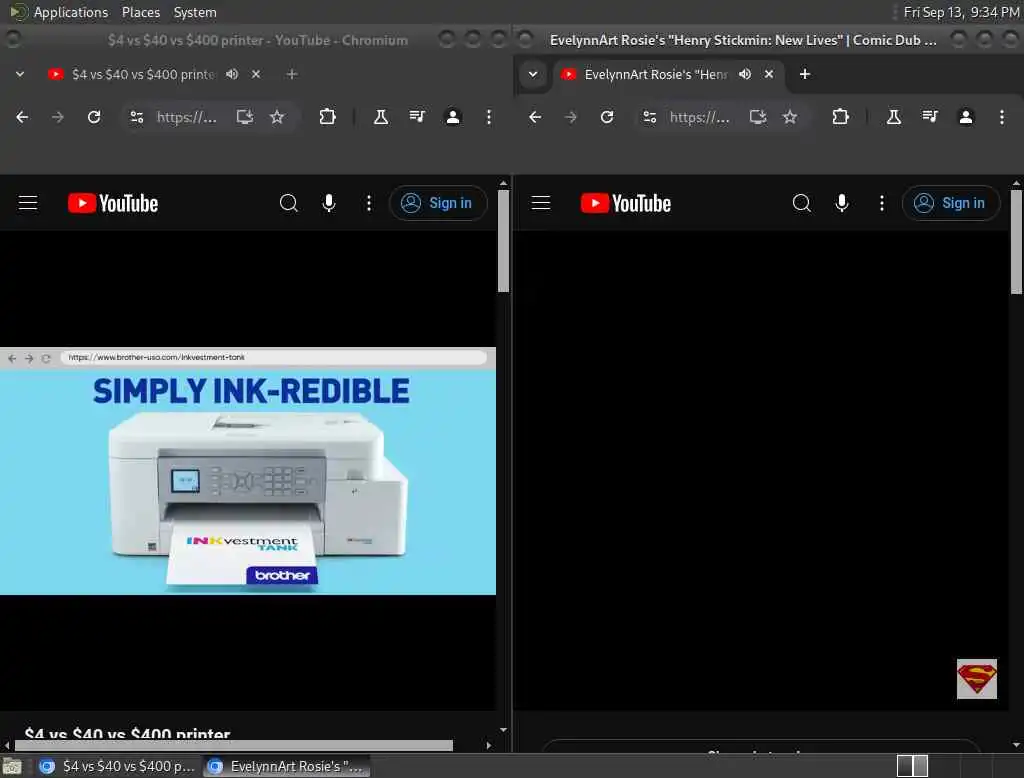The image size is (1024, 778).
Task: Open new tab in right Chromium window
Action: pos(805,74)
